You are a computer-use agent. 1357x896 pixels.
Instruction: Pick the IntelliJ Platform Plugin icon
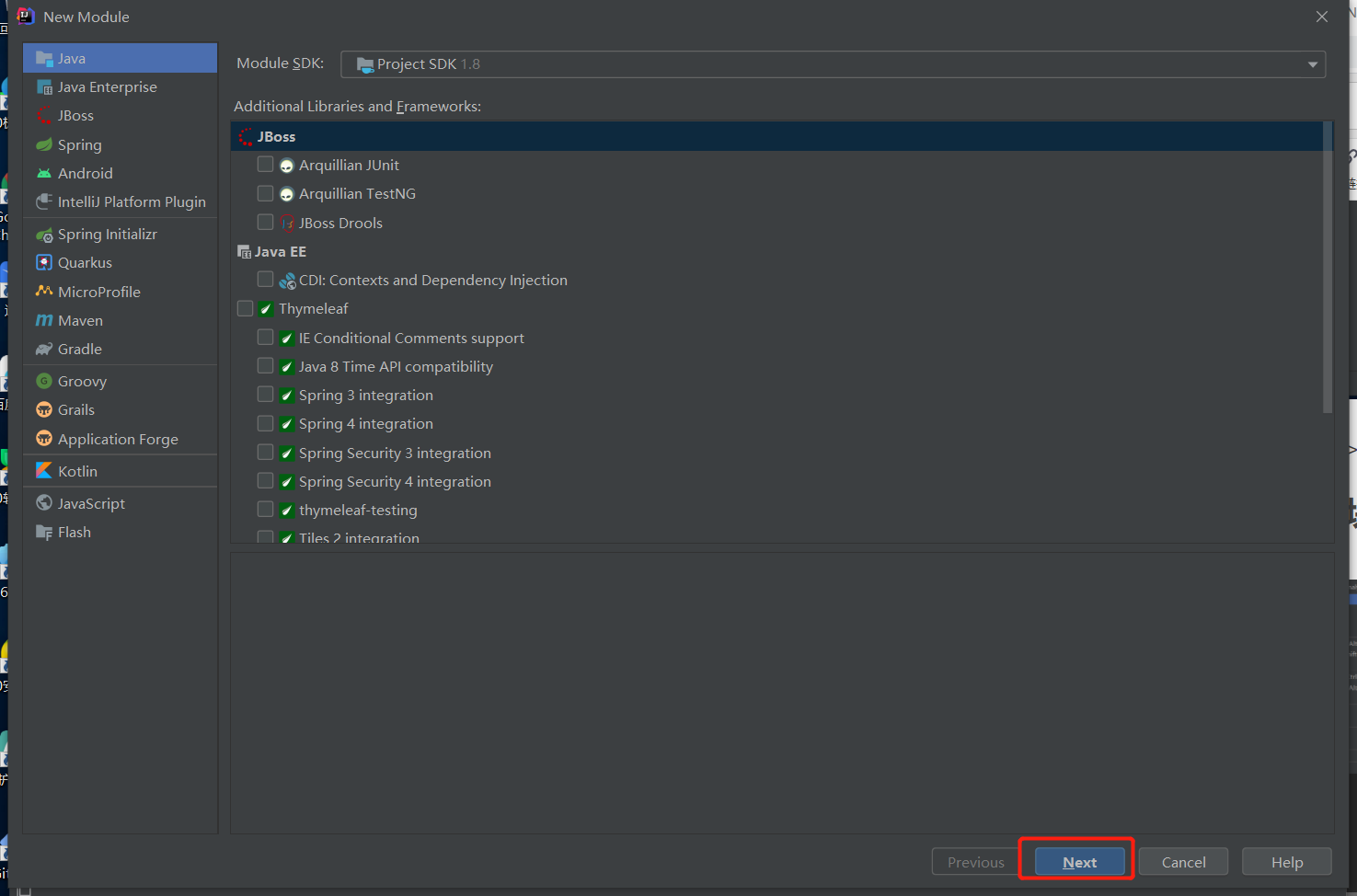44,201
